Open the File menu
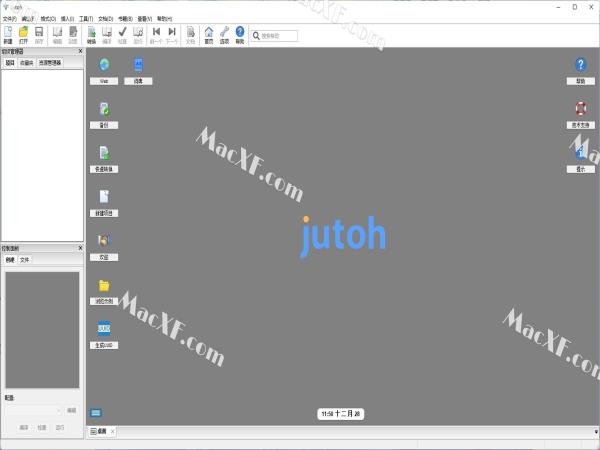 point(10,18)
